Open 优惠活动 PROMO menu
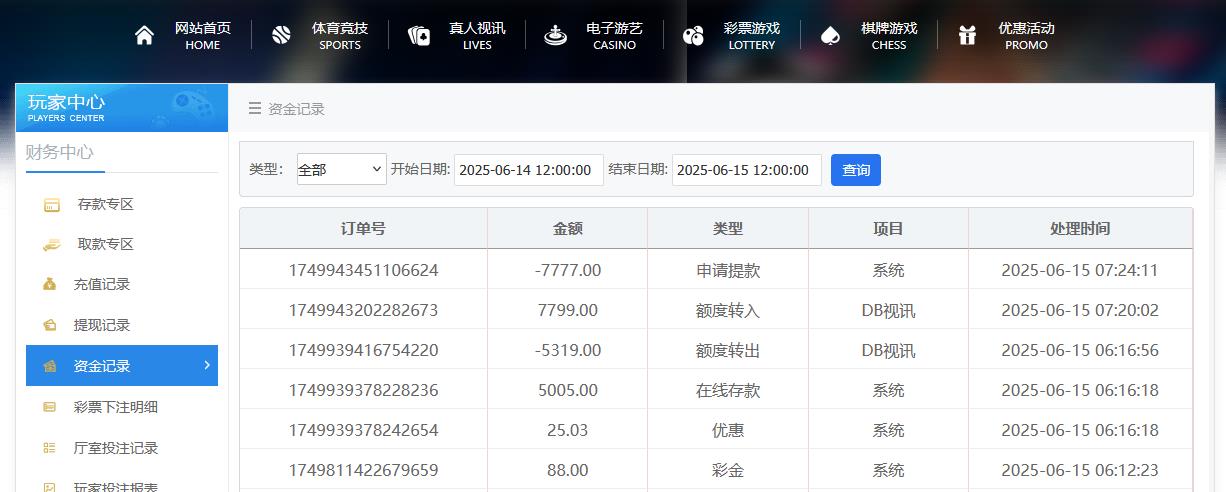Viewport: 1226px width, 492px height. 1026,36
